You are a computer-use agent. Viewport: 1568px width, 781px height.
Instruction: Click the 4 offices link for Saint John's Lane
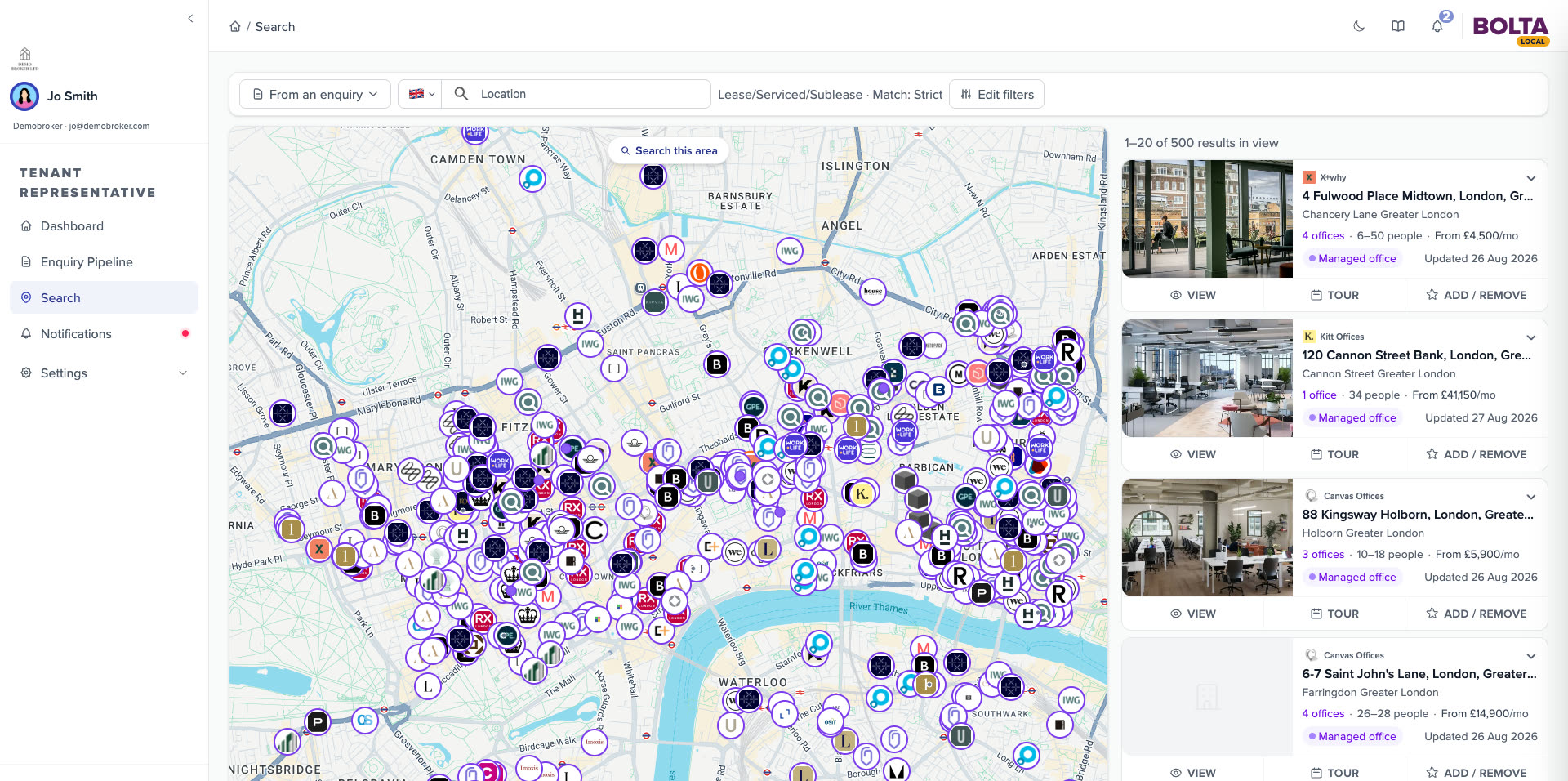[1323, 713]
